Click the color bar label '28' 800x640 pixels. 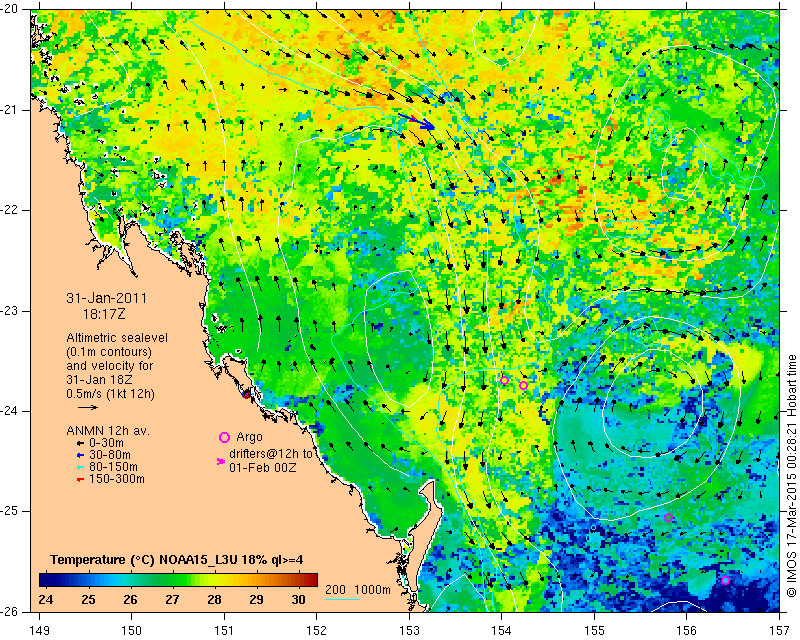click(x=214, y=599)
